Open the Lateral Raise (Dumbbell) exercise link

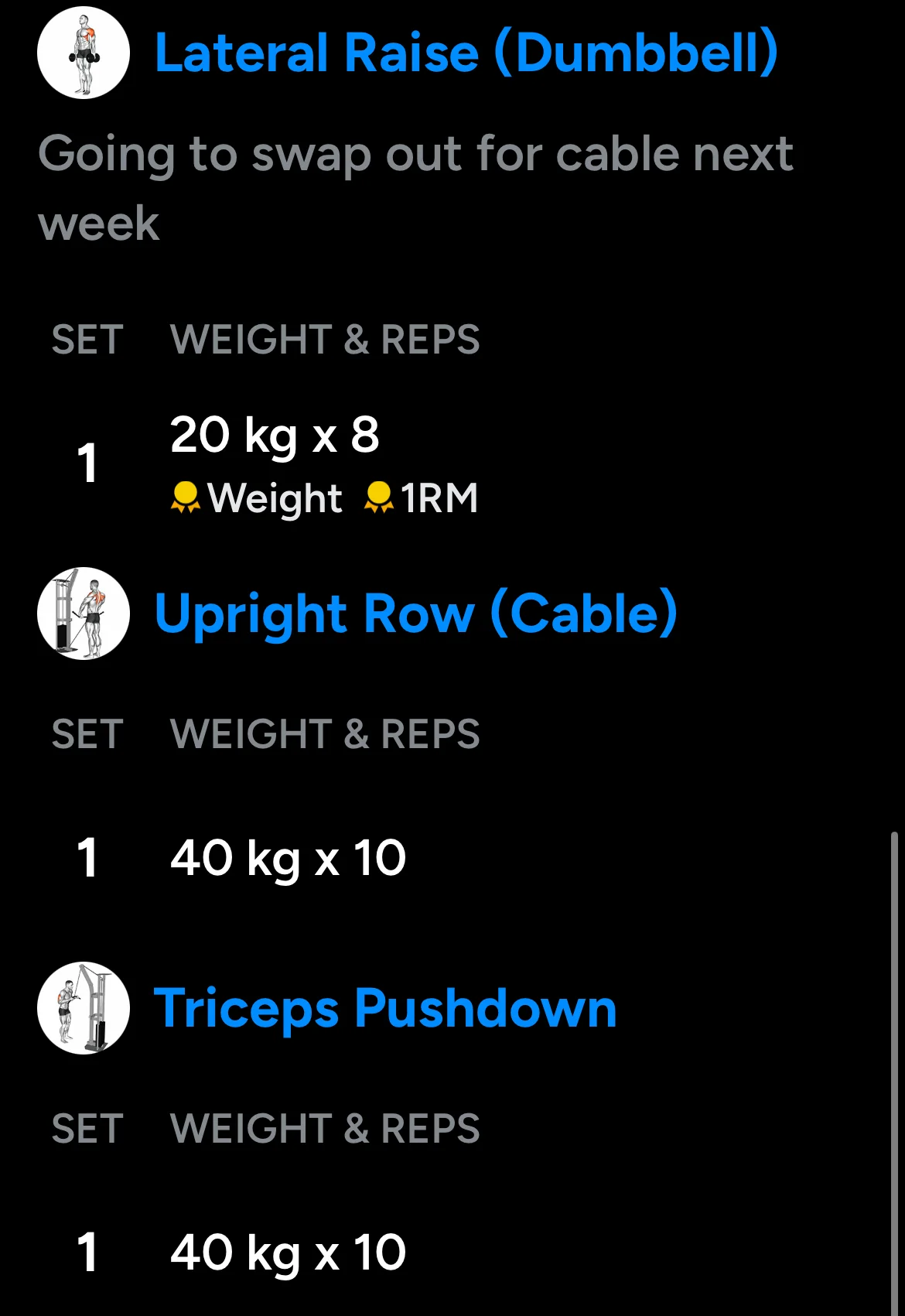pos(466,53)
